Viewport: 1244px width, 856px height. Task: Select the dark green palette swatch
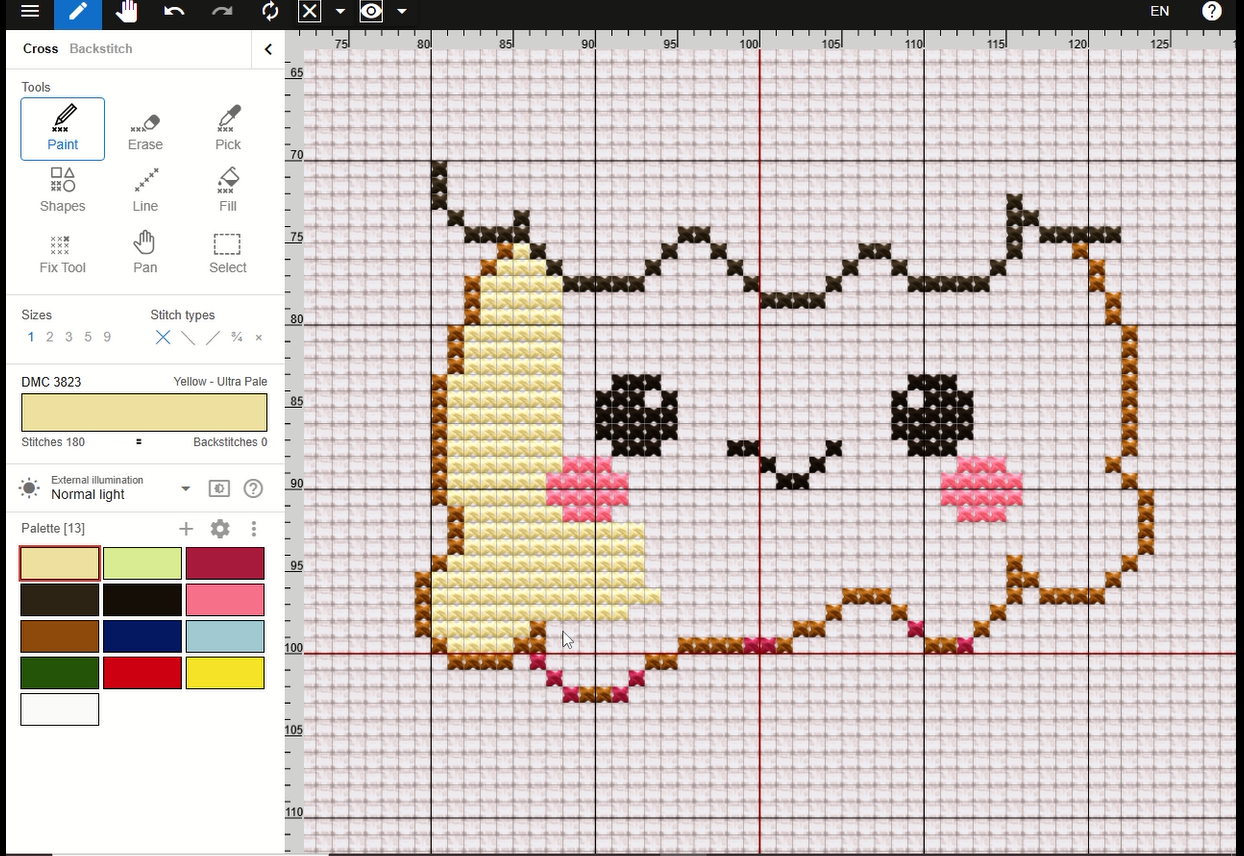pyautogui.click(x=60, y=673)
